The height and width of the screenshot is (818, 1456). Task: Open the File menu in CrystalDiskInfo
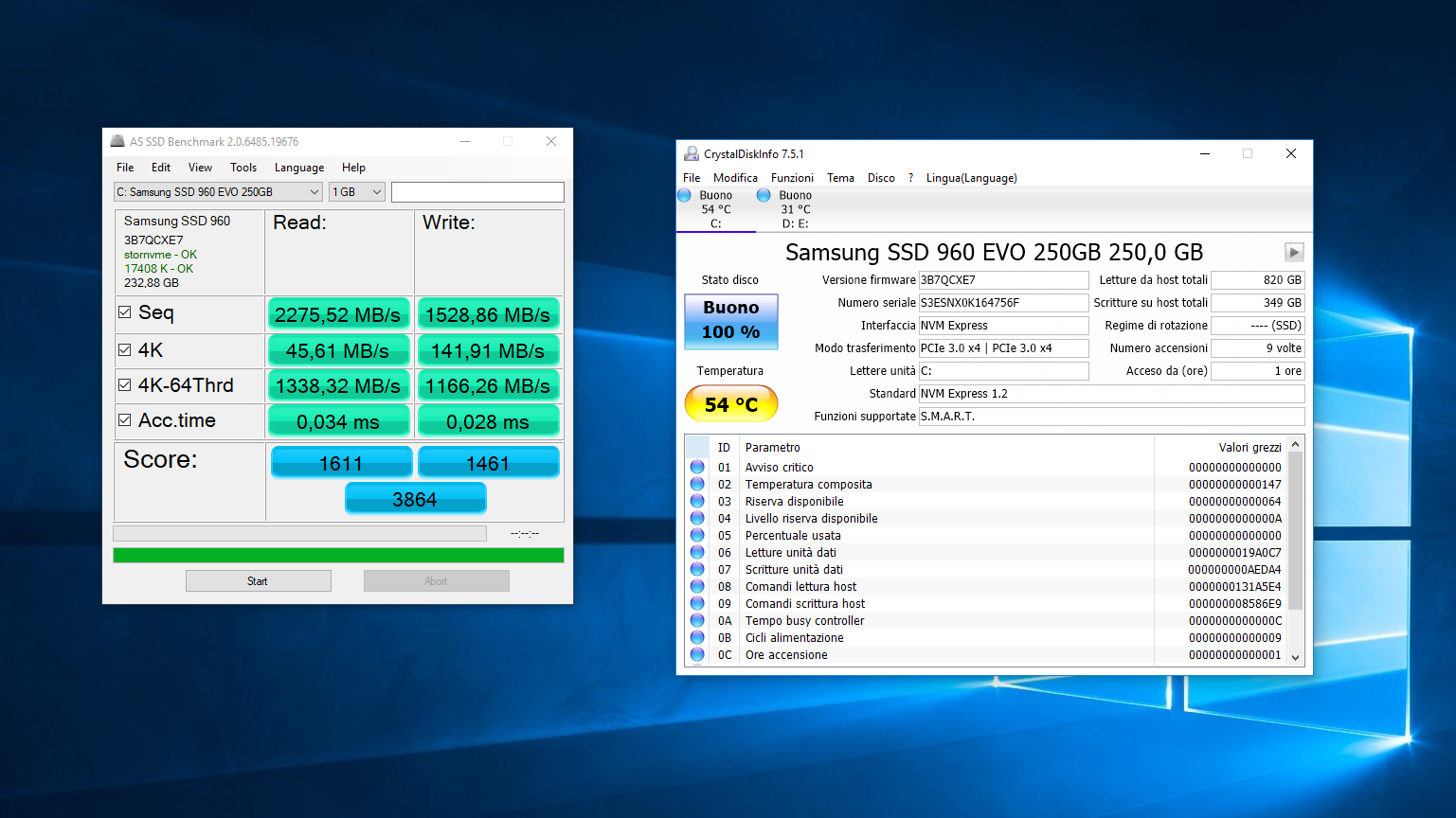pos(692,178)
